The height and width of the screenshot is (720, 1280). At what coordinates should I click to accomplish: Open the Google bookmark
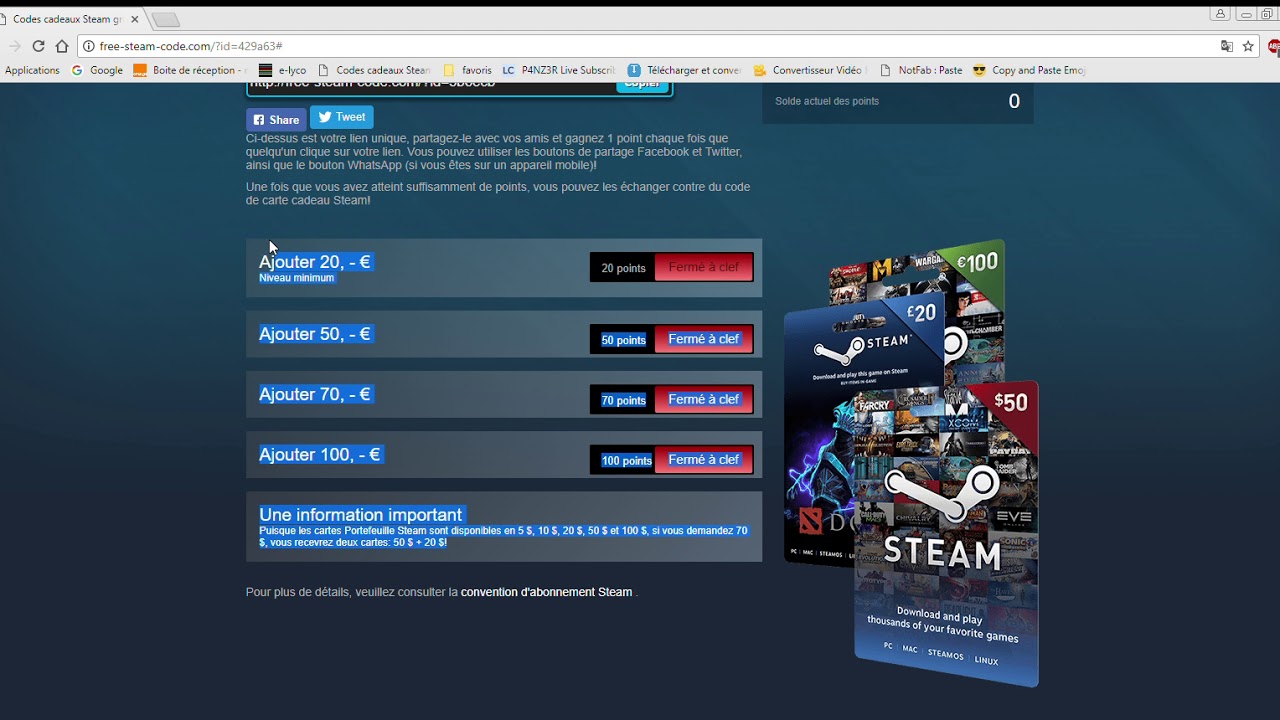coord(97,70)
